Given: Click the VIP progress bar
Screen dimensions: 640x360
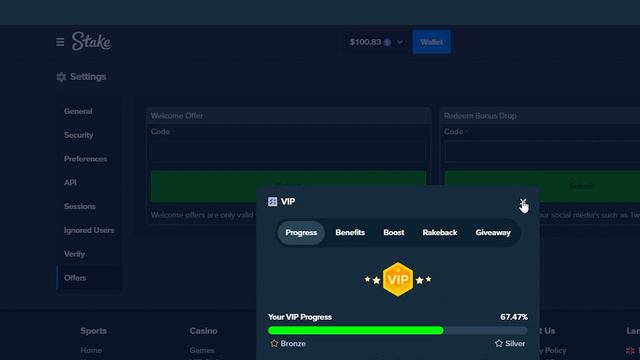Looking at the screenshot, I should pos(398,330).
